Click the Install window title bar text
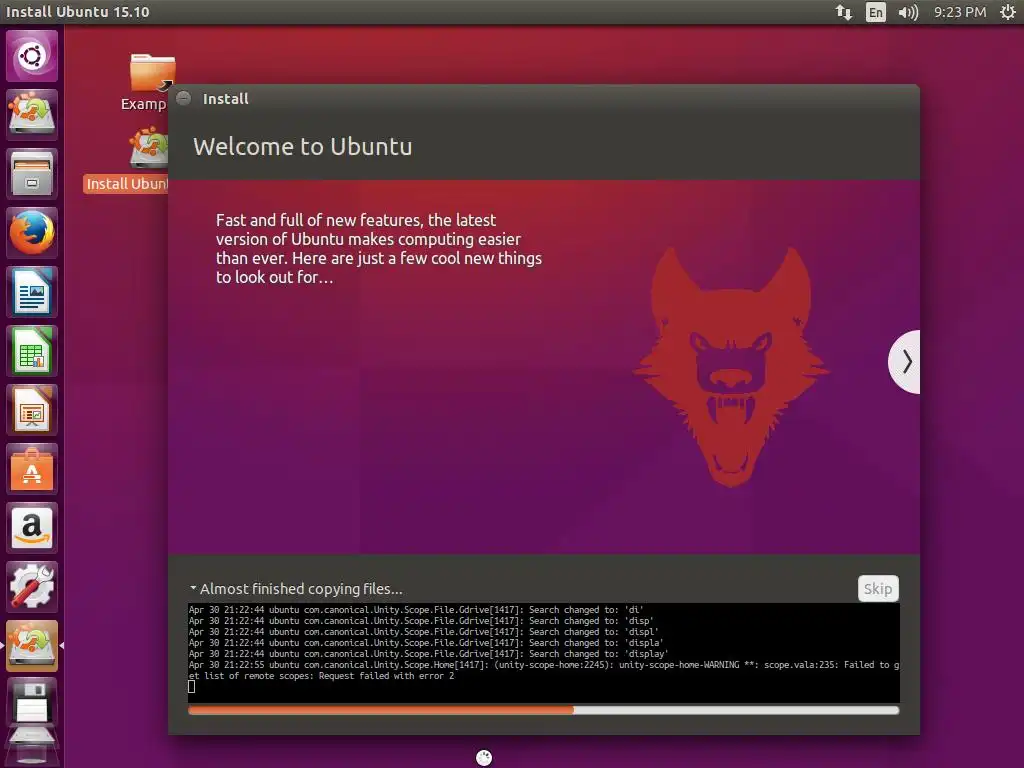The width and height of the screenshot is (1024, 768). pyautogui.click(x=225, y=99)
